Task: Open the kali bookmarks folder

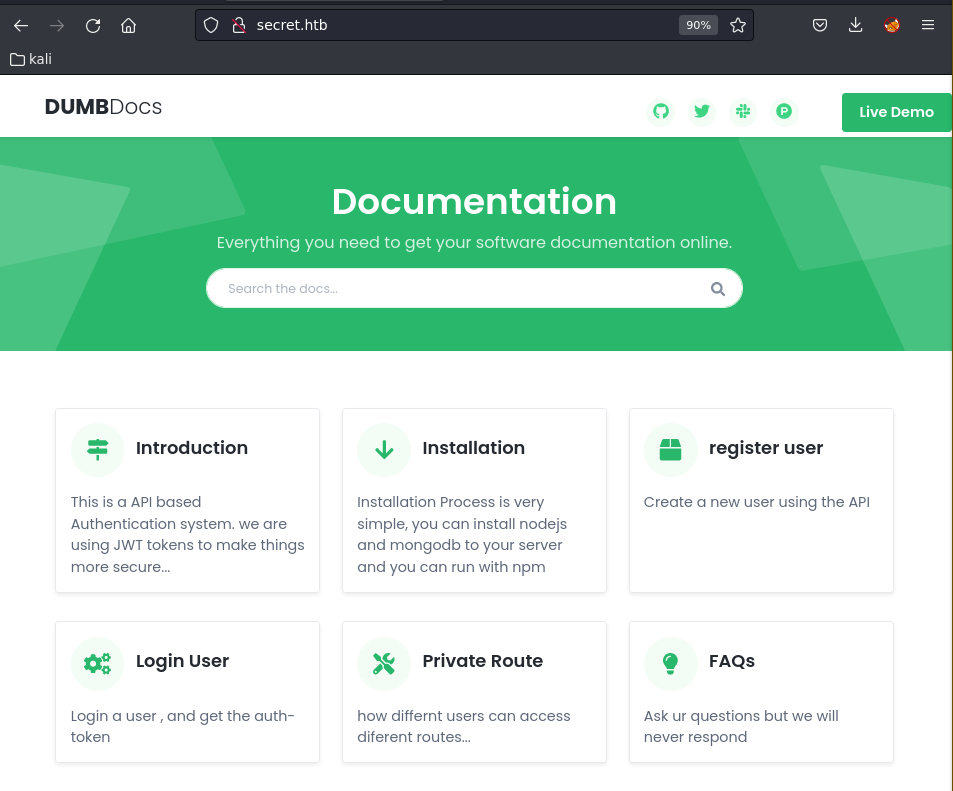Action: point(31,59)
